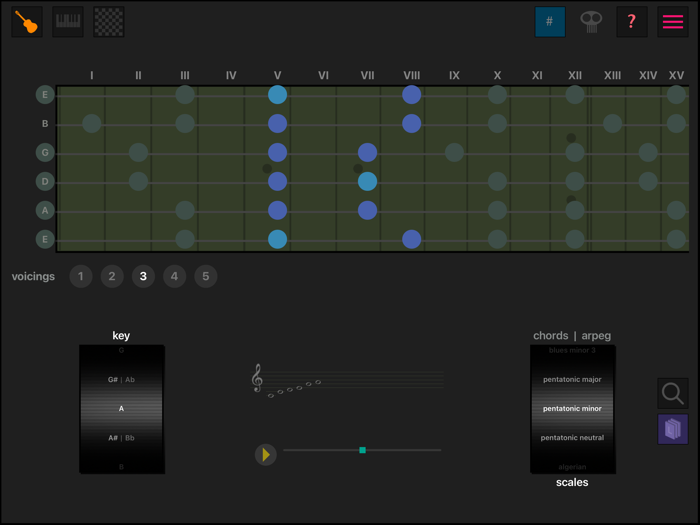
Task: Select the guitar instrument view
Action: 27,21
